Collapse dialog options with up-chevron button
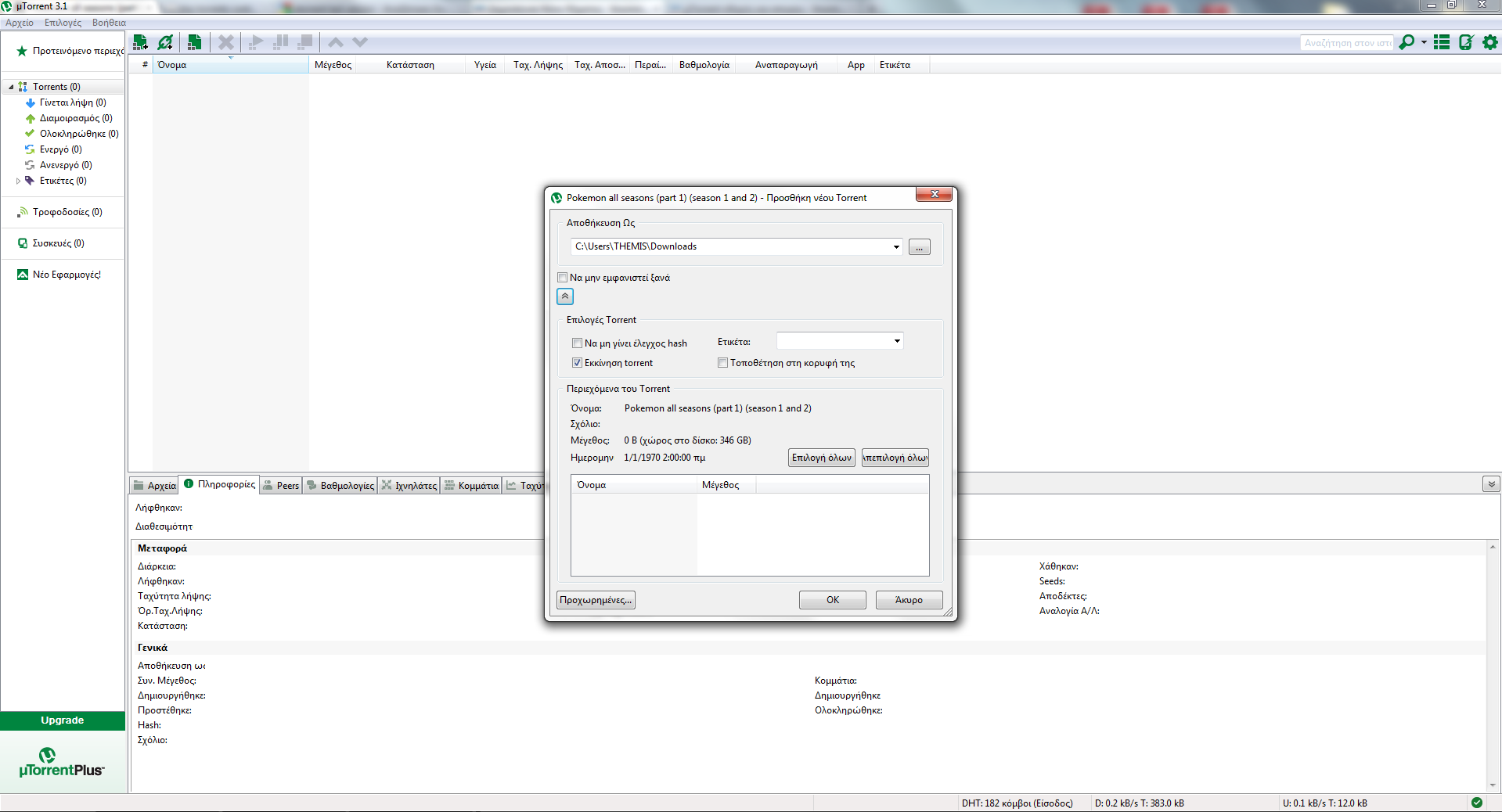 coord(565,296)
